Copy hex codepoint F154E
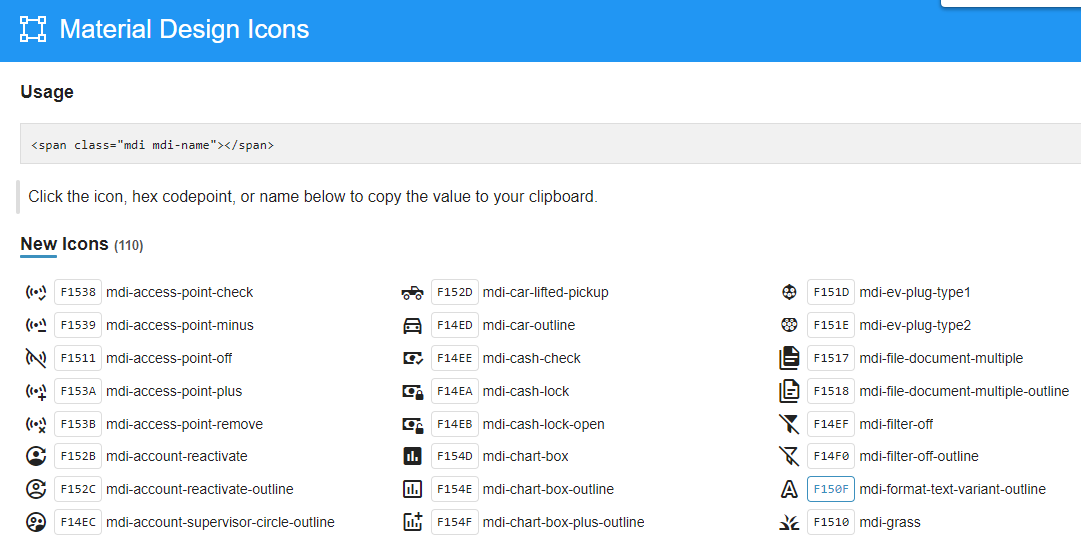Viewport: 1081px width, 539px height. coord(455,489)
